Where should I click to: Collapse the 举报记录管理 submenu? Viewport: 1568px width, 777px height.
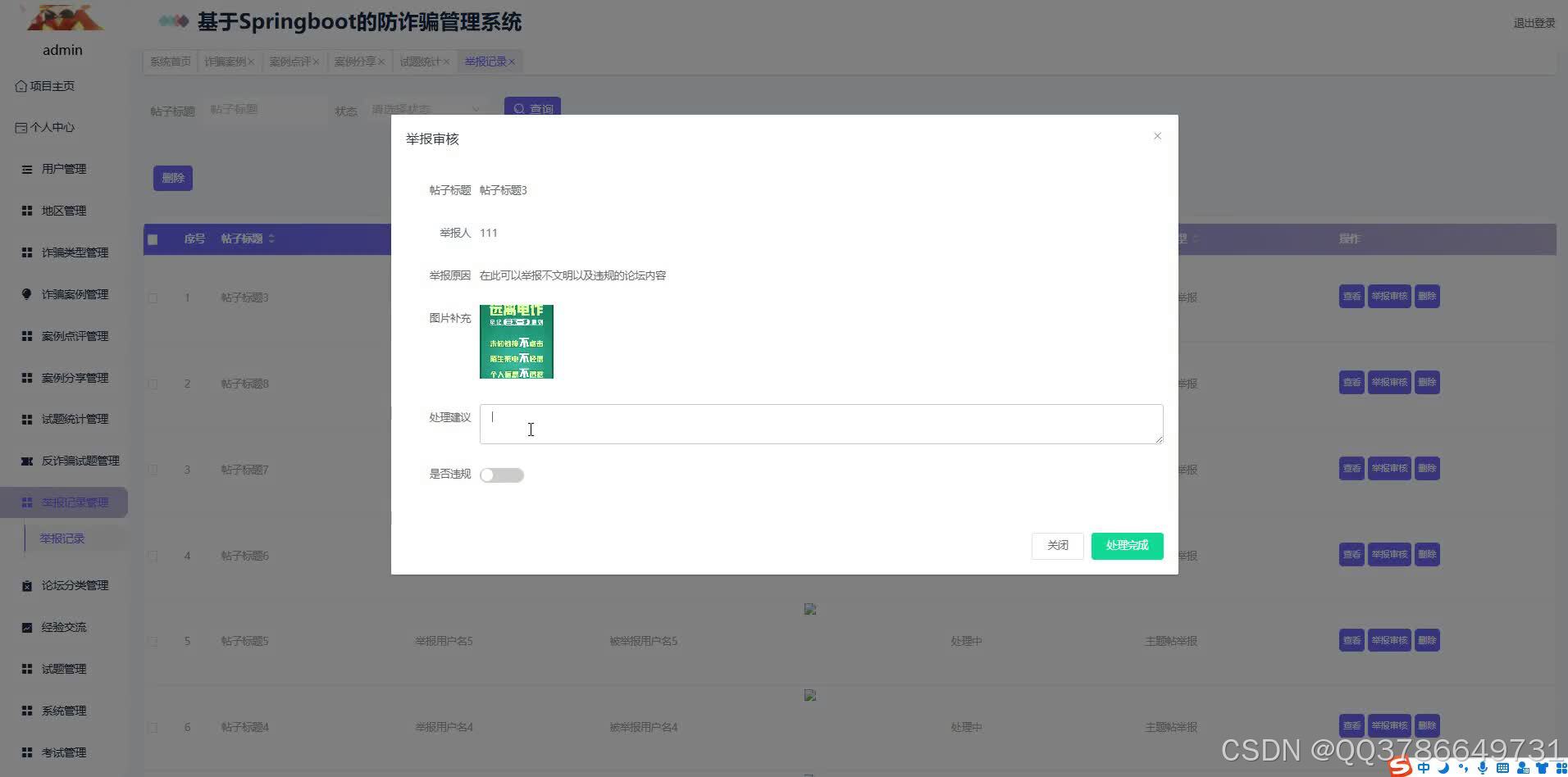point(66,502)
